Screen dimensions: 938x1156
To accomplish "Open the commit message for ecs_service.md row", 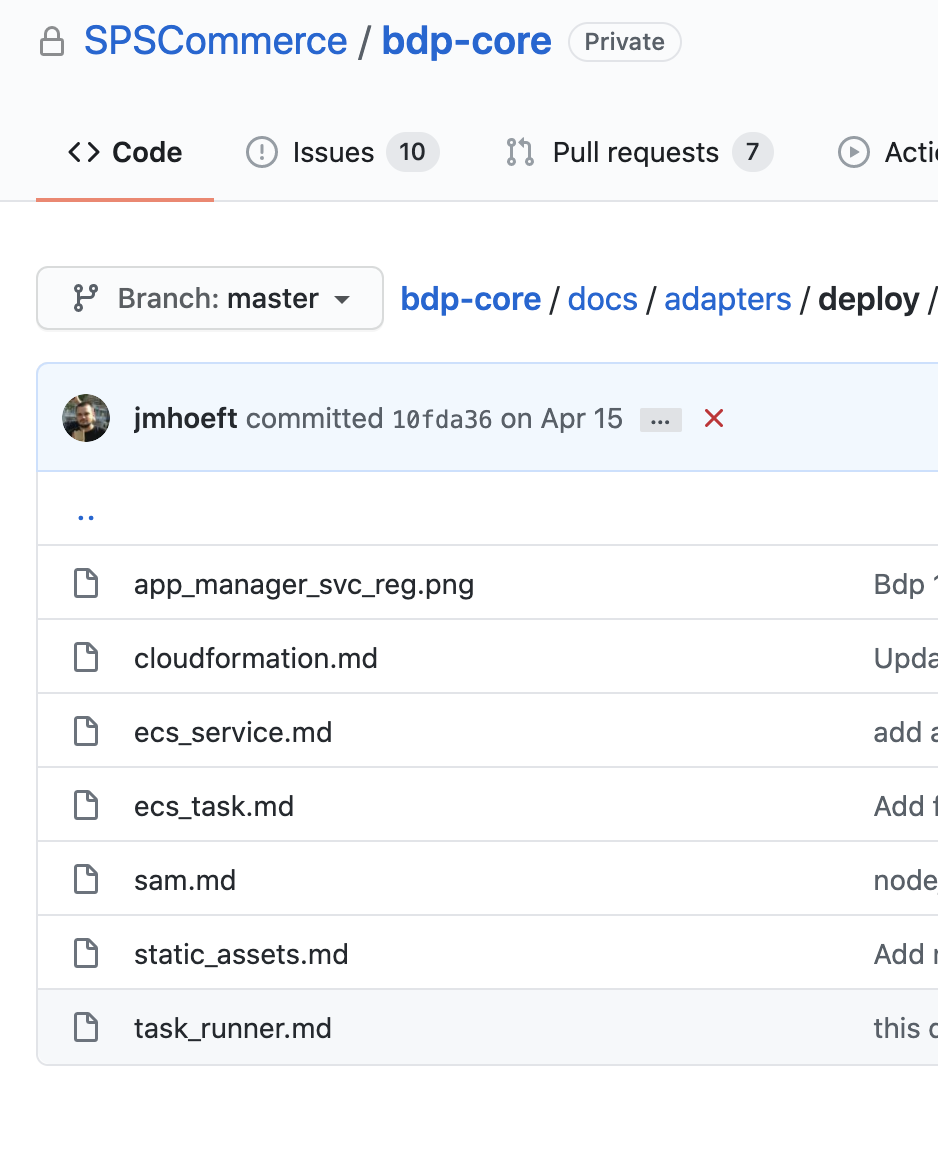I will tap(906, 732).
